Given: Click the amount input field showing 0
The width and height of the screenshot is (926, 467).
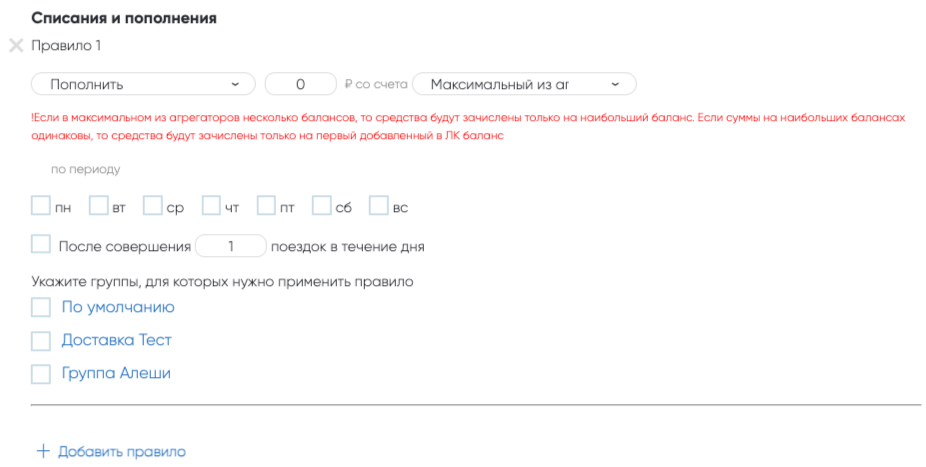Looking at the screenshot, I should point(300,84).
